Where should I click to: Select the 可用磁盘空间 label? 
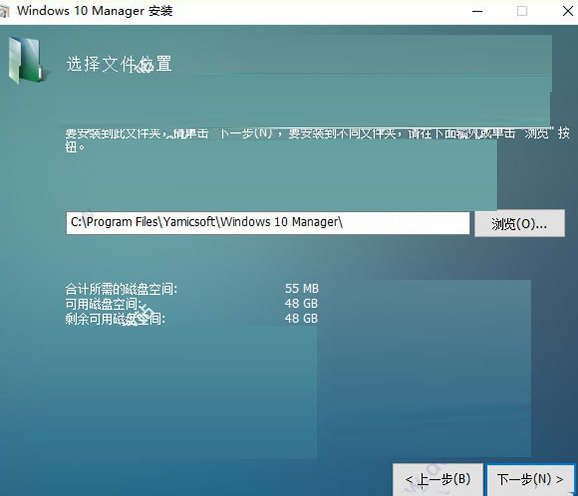point(103,304)
